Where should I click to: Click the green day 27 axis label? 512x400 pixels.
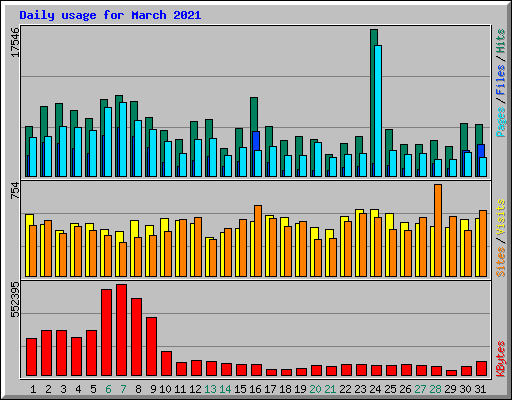pos(420,389)
